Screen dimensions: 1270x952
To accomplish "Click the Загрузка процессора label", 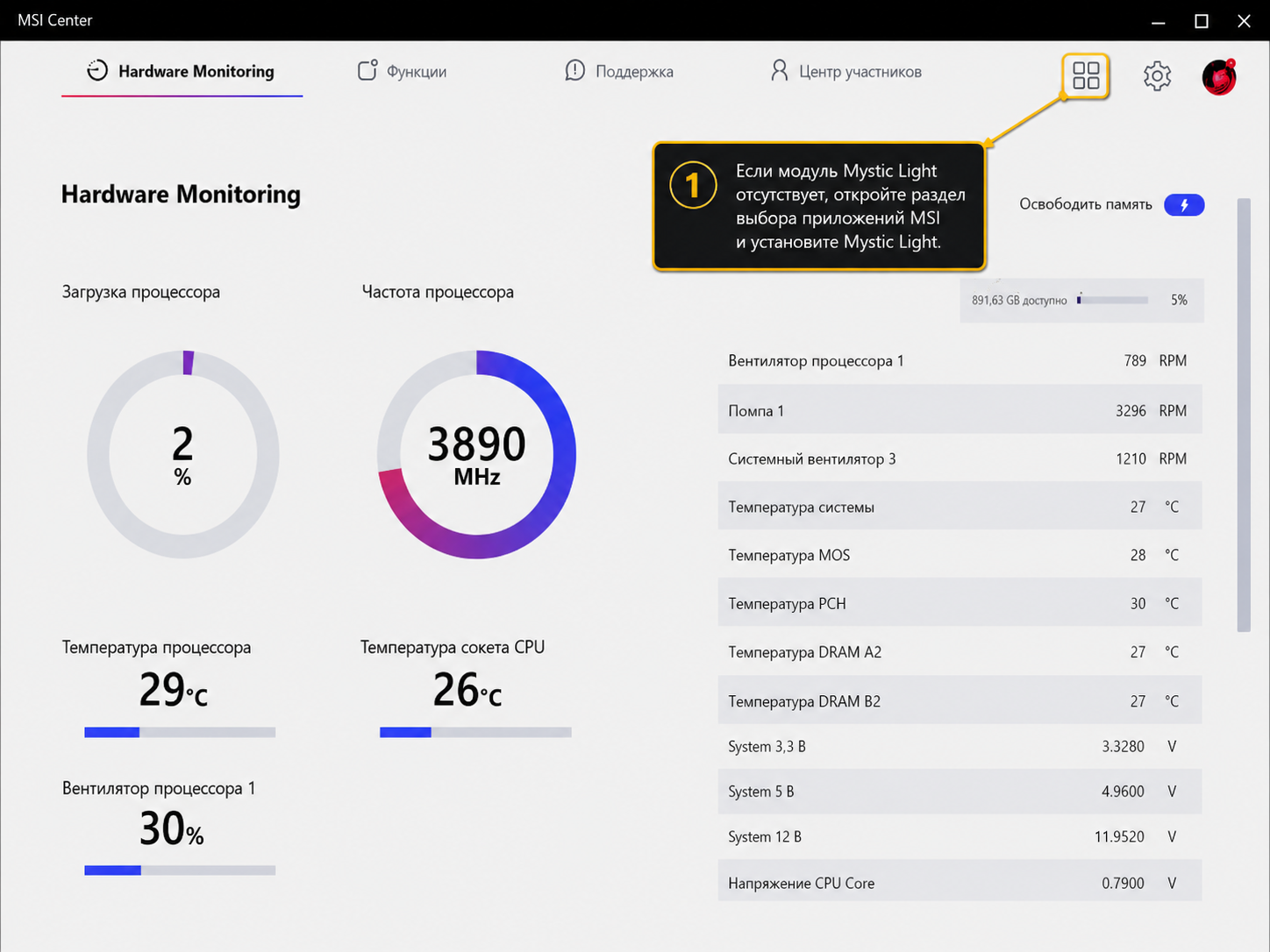I will [x=141, y=292].
